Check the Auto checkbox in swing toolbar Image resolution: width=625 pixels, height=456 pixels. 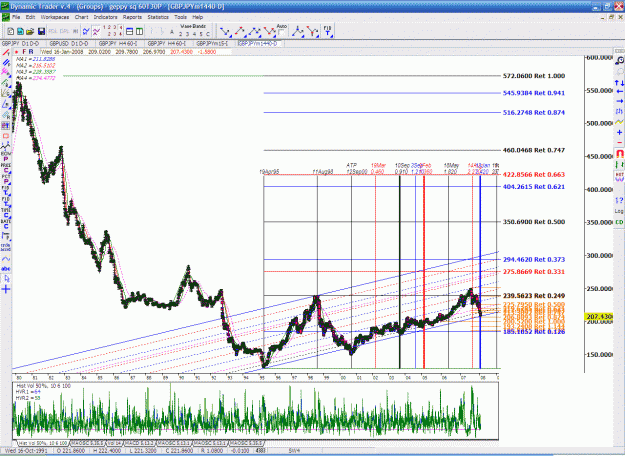(282, 33)
